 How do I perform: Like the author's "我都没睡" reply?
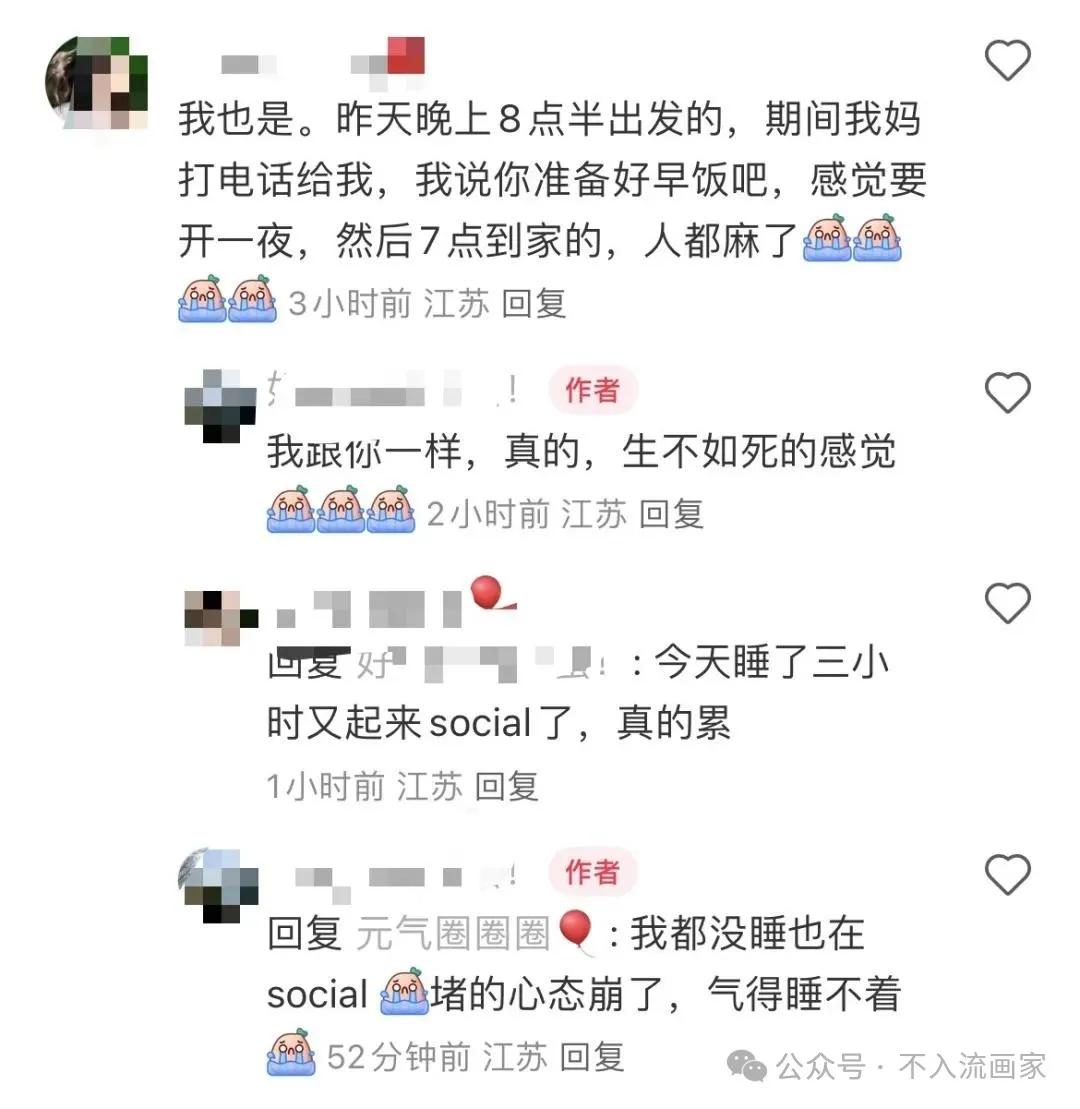tap(1007, 874)
